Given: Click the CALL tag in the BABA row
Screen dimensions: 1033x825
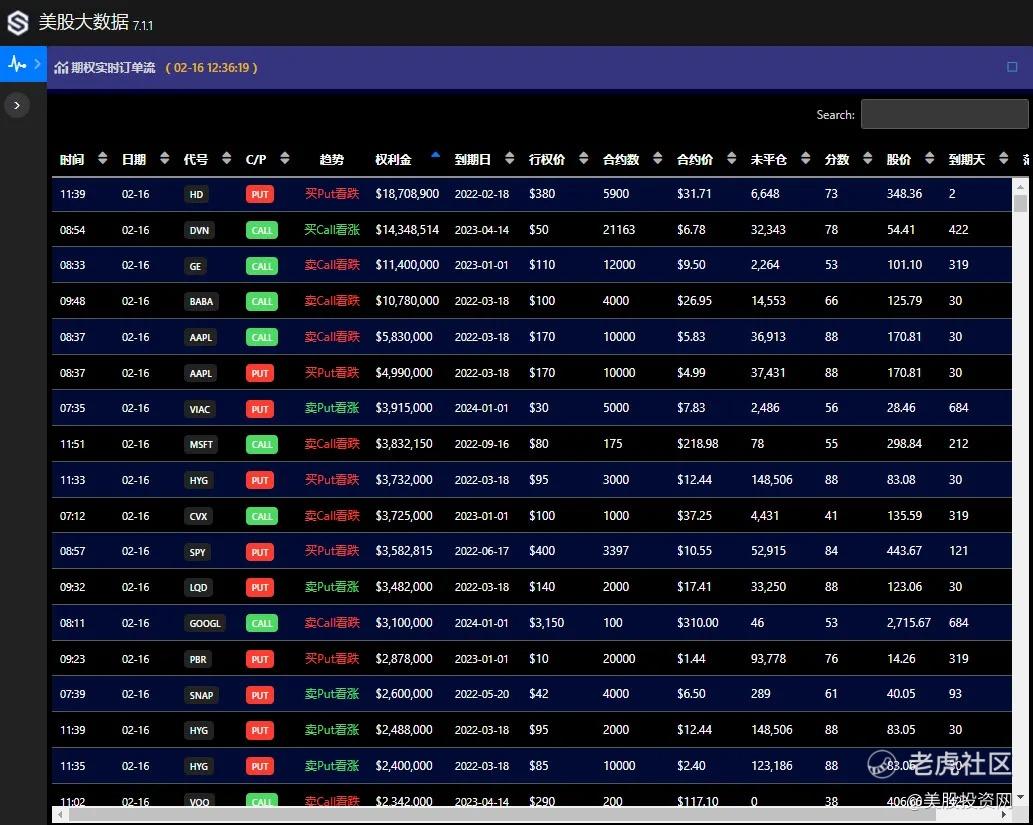Looking at the screenshot, I should 262,302.
